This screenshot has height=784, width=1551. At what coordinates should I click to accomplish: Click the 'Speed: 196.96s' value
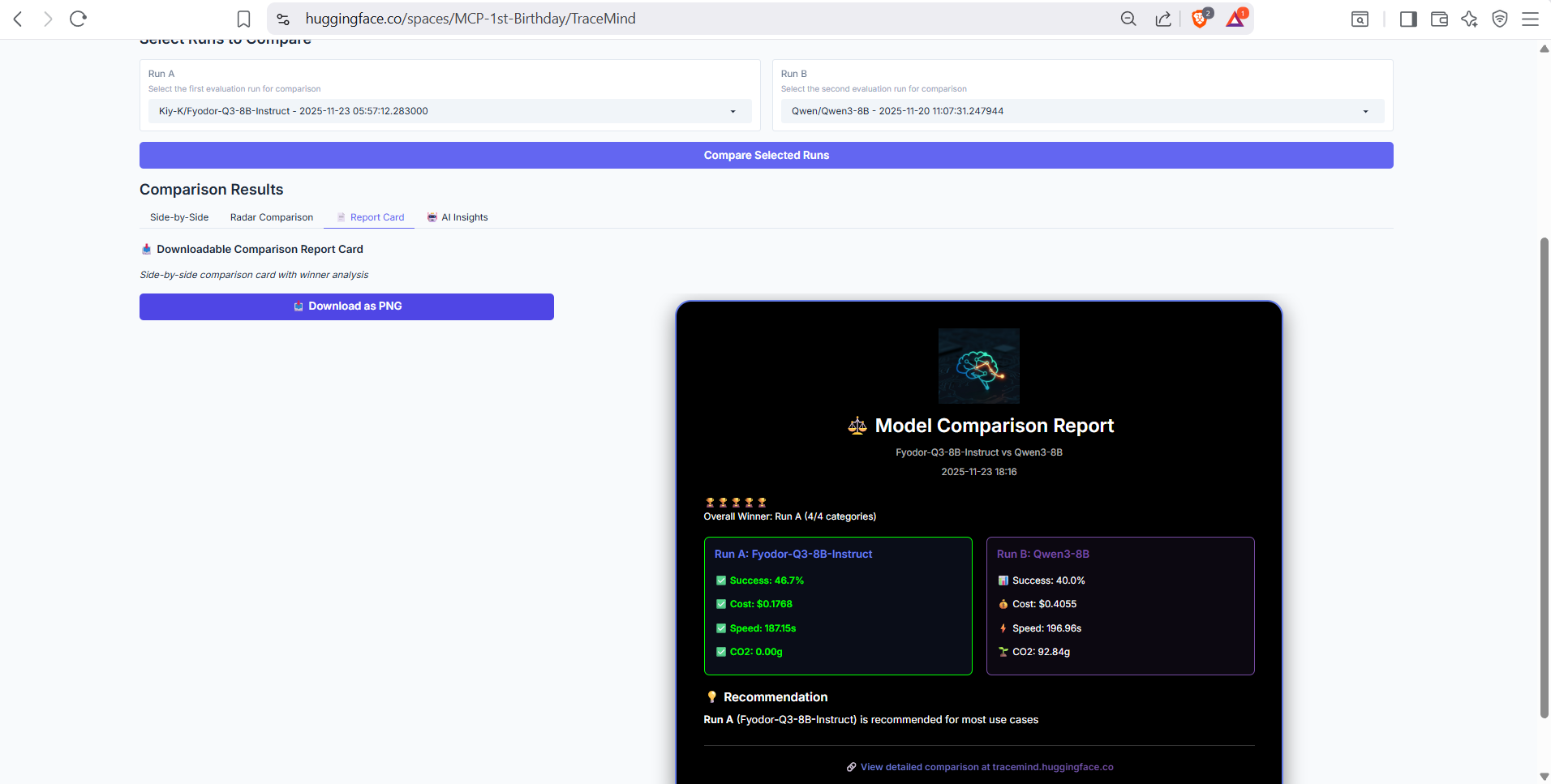coord(1047,628)
